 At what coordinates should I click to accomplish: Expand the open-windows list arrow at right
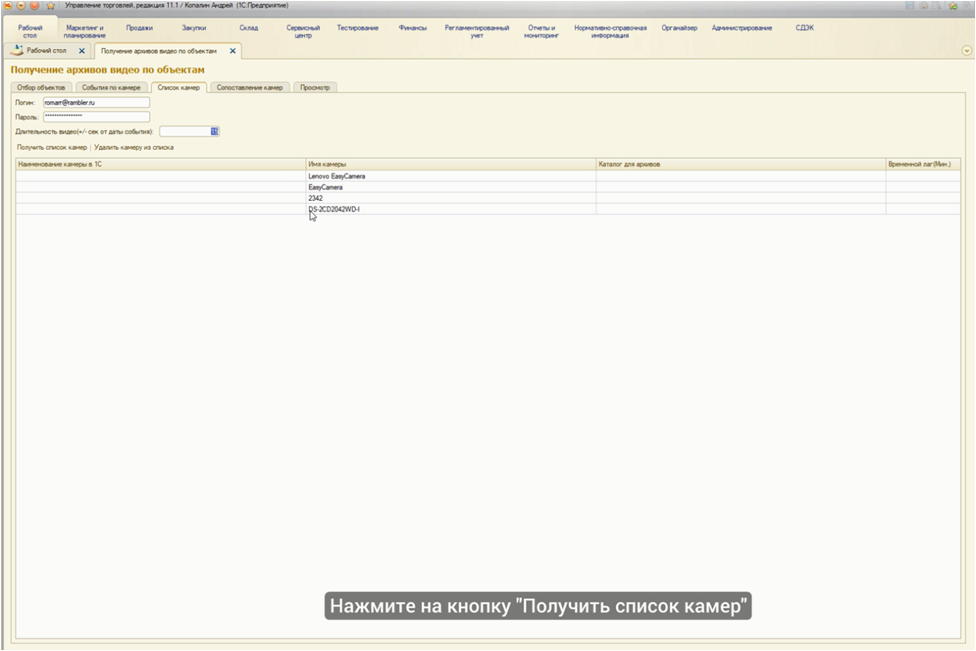(967, 51)
